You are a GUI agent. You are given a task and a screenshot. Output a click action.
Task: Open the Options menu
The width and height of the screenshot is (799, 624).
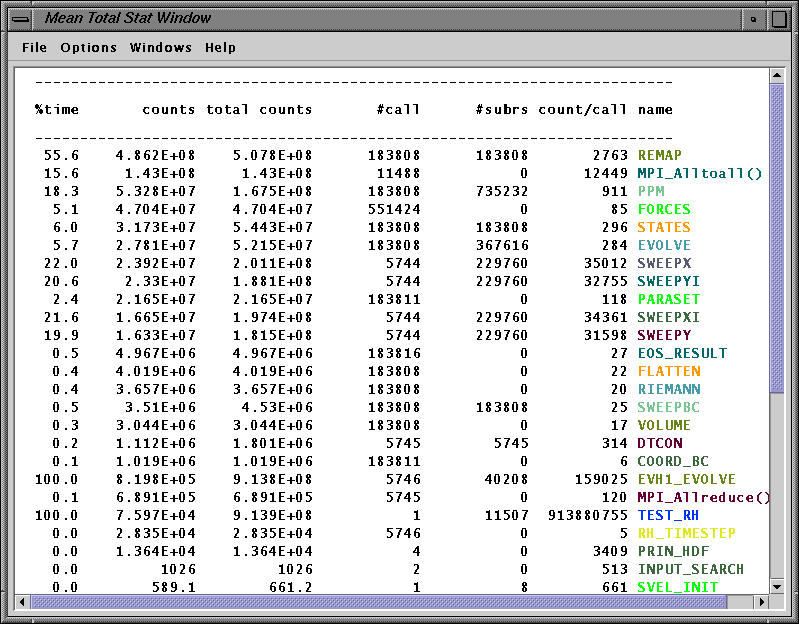pyautogui.click(x=89, y=48)
